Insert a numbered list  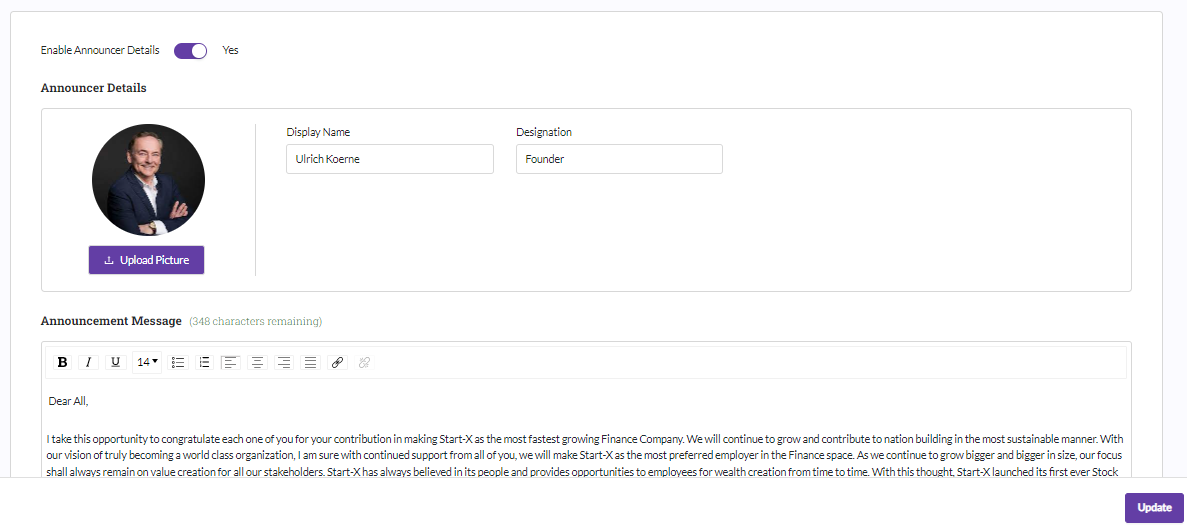tap(204, 362)
